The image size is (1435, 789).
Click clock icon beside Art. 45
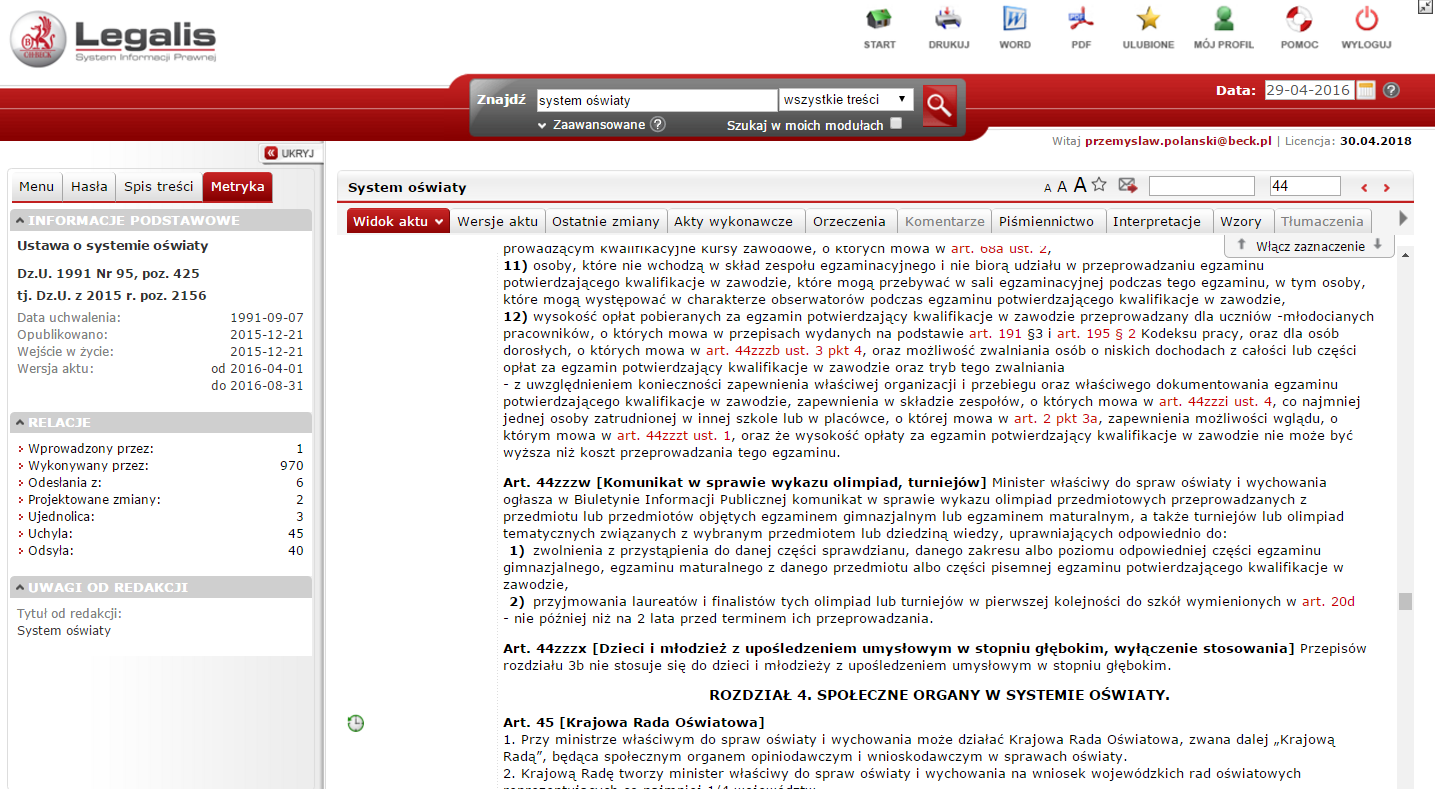coord(356,723)
